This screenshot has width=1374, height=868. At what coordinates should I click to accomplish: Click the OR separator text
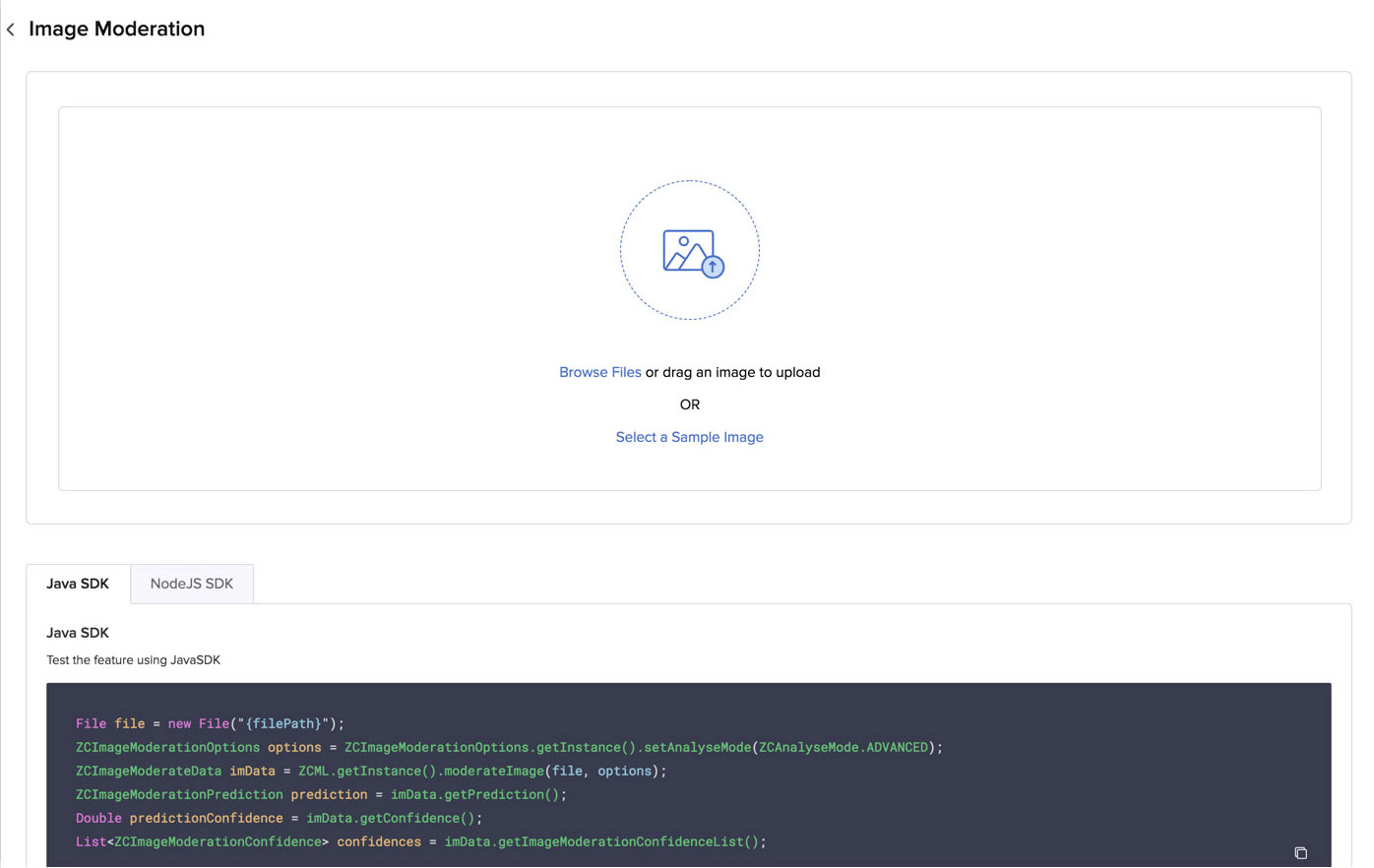(x=689, y=404)
